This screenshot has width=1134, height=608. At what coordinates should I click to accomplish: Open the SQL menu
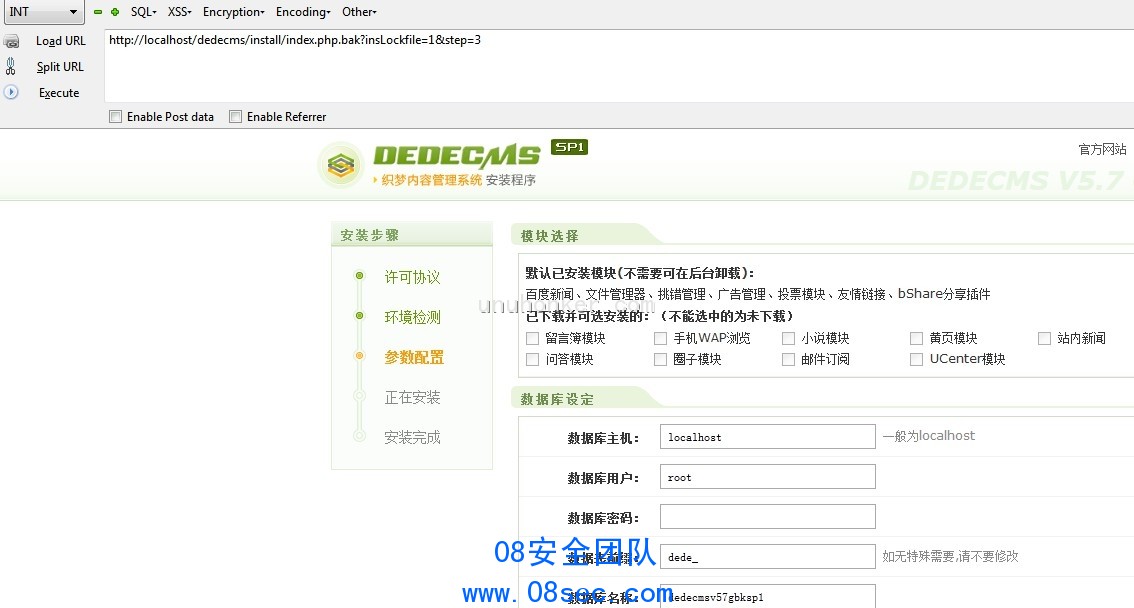143,12
